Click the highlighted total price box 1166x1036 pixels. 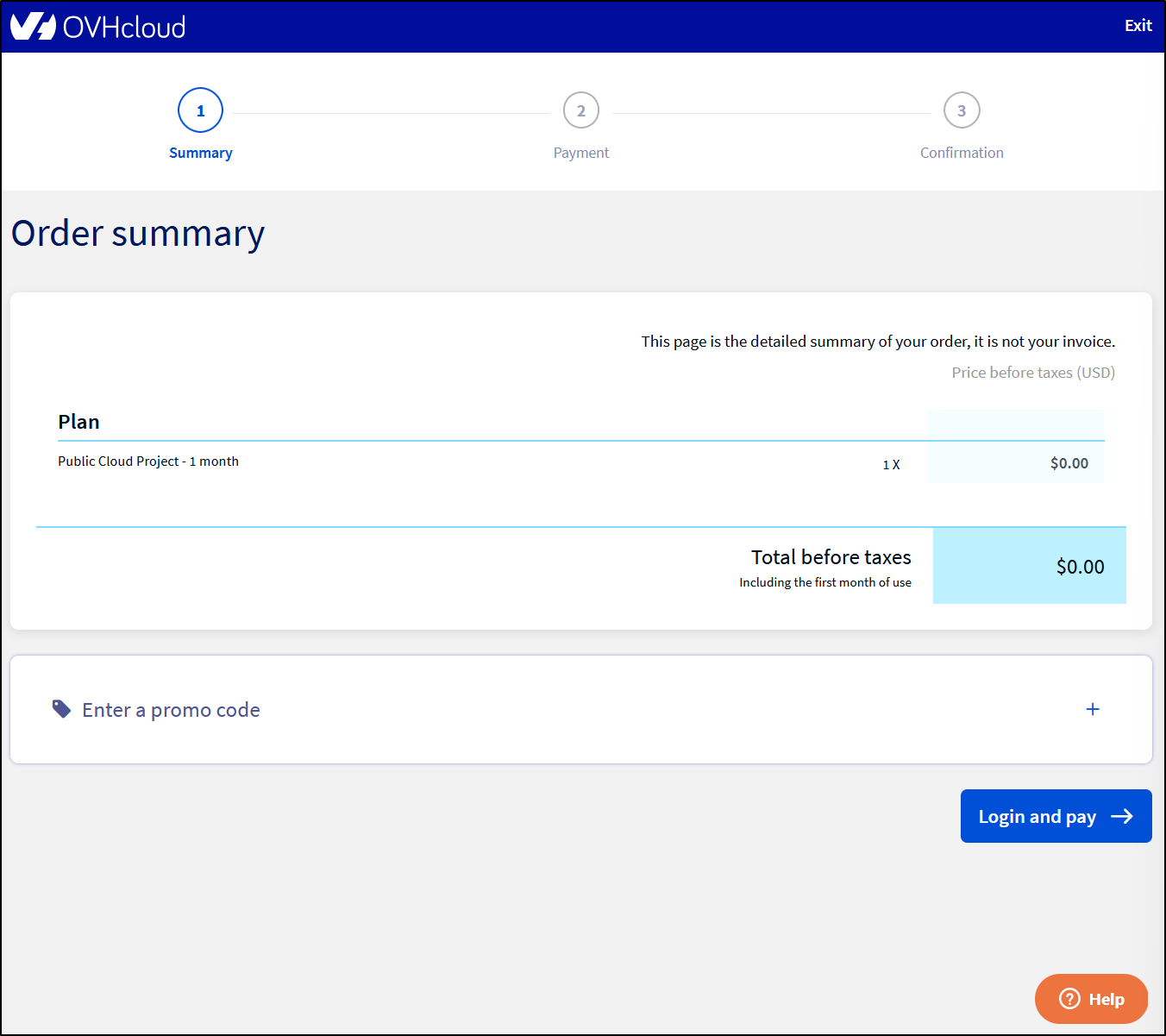coord(1029,566)
